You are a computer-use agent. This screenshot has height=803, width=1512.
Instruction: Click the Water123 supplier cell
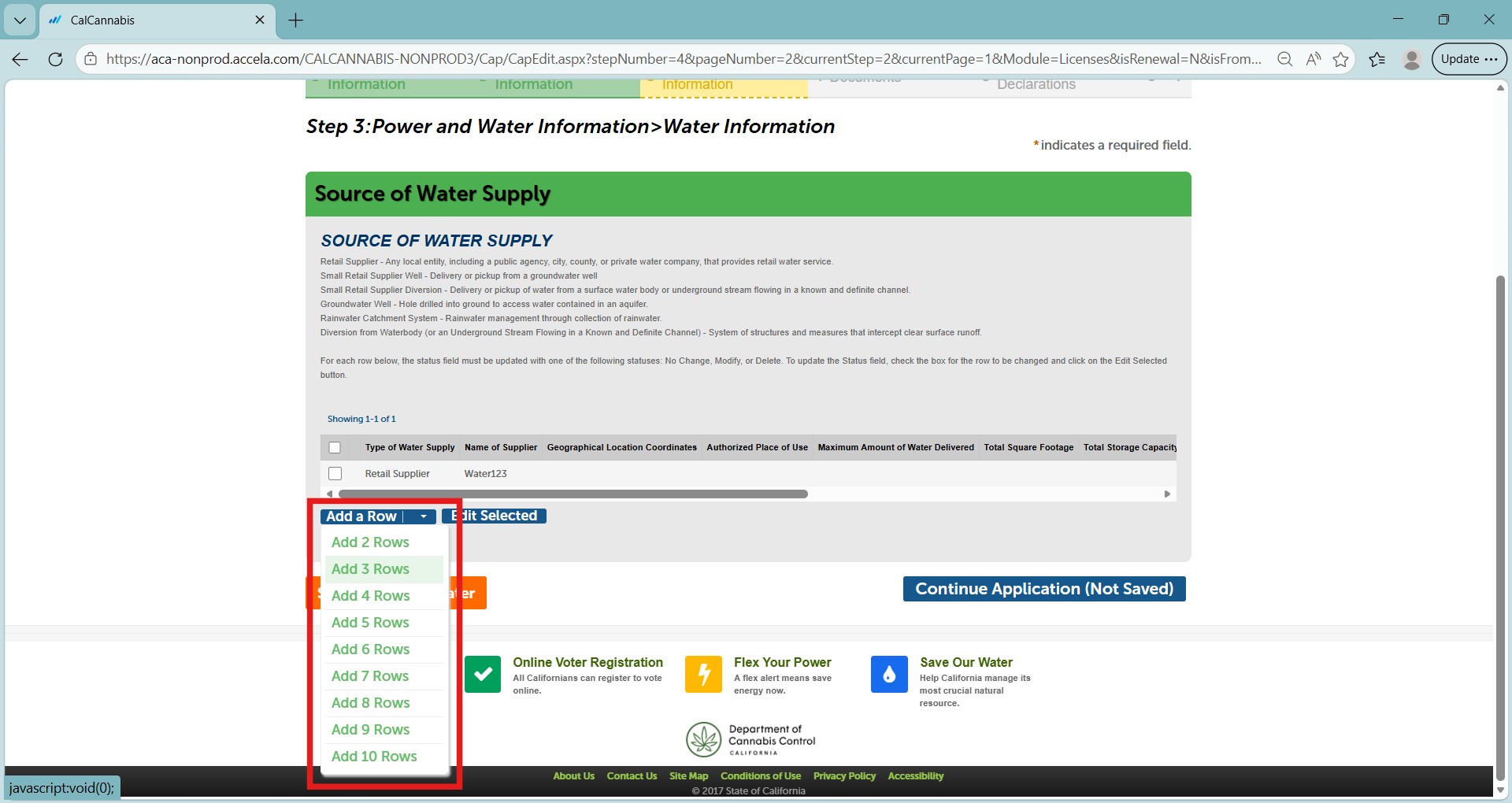point(485,474)
